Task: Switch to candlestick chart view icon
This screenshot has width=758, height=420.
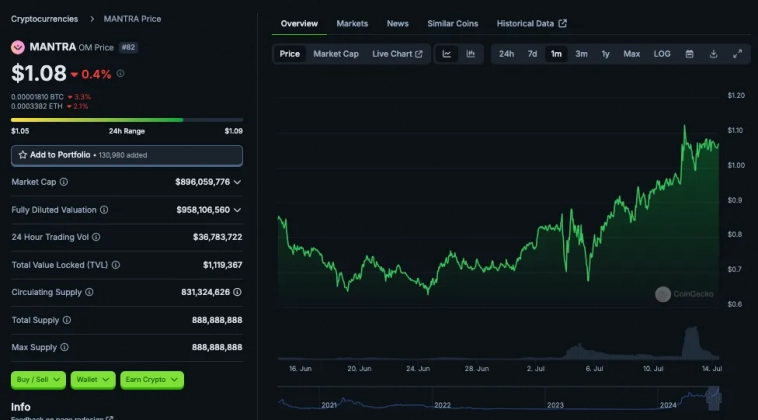Action: pos(470,54)
